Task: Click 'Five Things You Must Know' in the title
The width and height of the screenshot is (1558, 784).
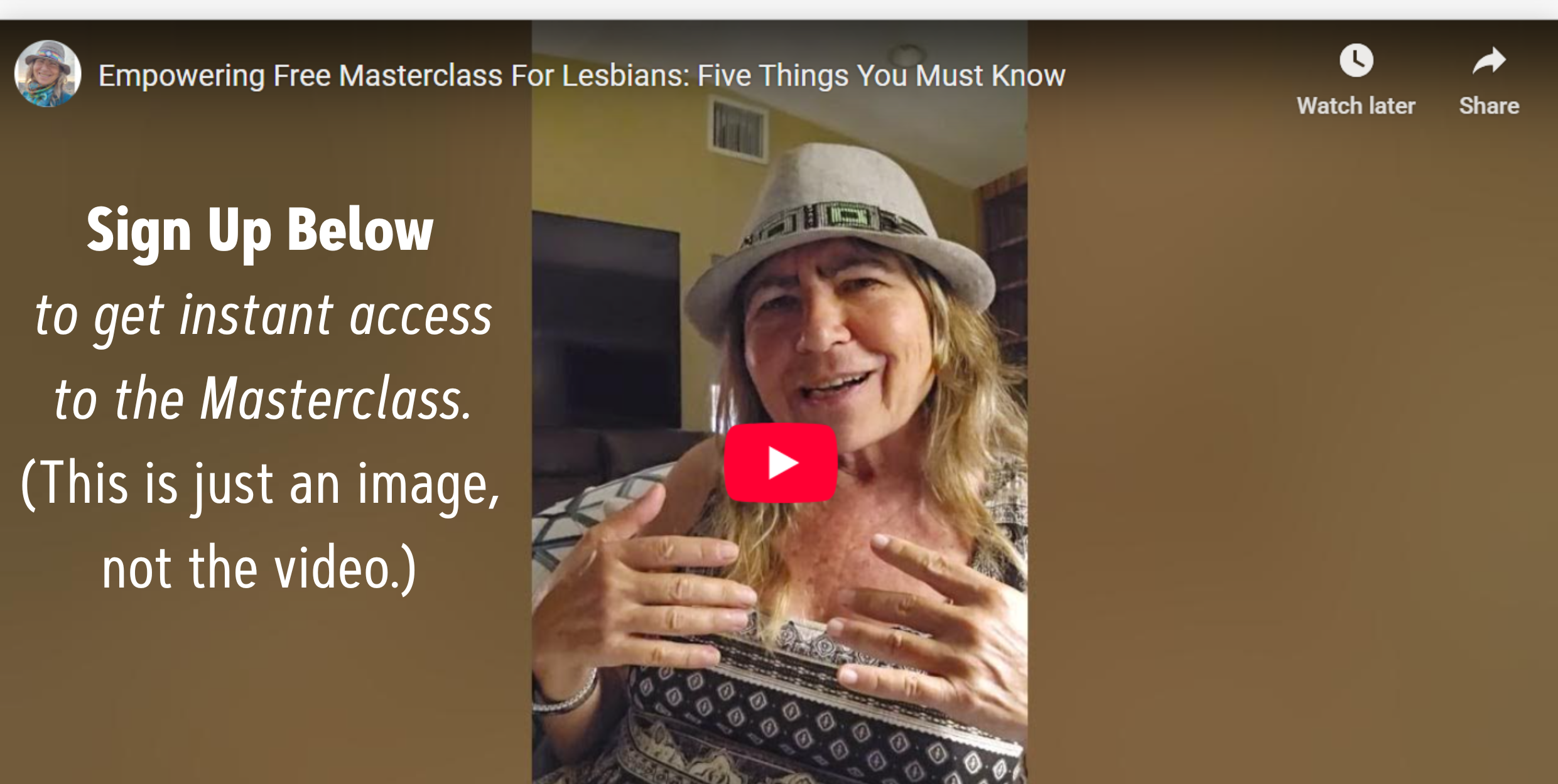Action: click(x=881, y=76)
